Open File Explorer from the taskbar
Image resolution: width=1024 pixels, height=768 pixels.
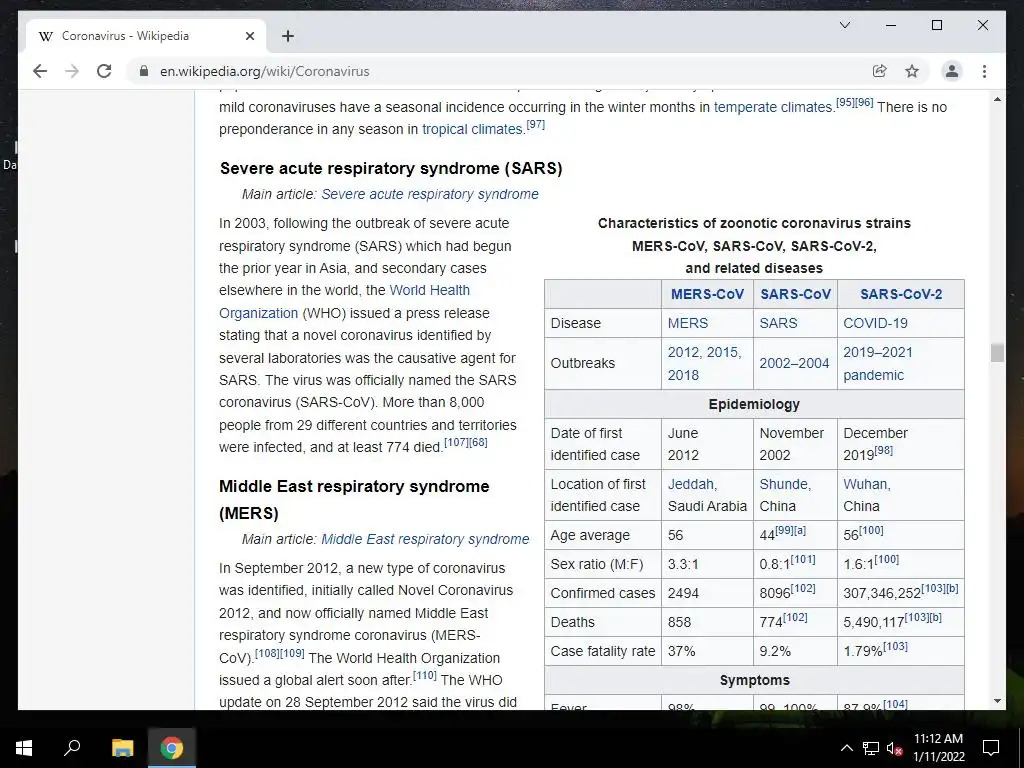(122, 747)
